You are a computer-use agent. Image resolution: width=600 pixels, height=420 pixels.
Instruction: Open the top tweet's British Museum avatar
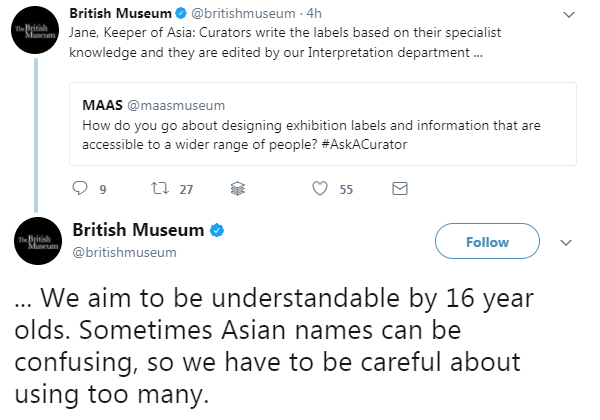coord(35,30)
